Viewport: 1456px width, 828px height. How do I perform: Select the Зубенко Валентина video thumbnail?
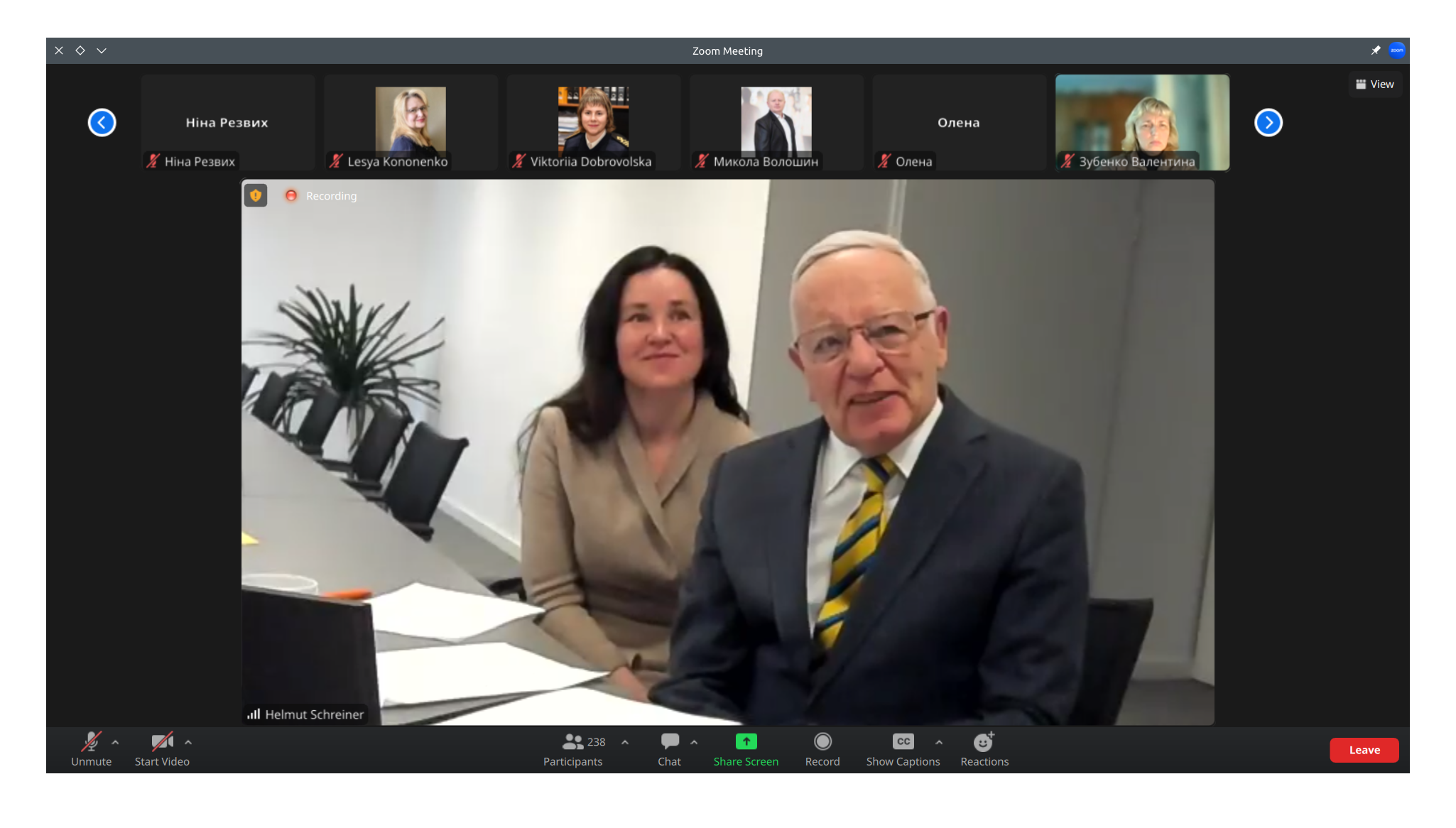pos(1142,122)
